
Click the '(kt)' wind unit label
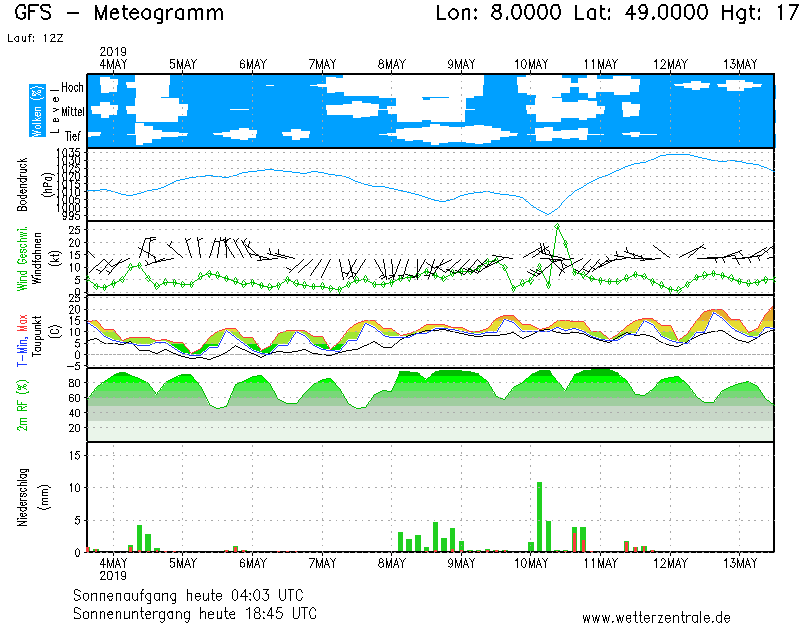coord(56,259)
